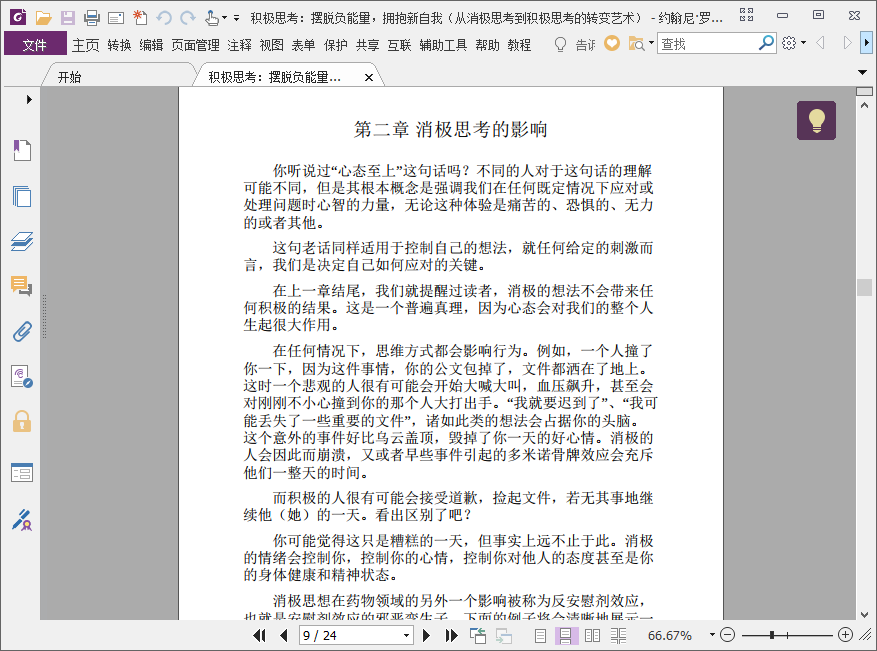
Task: Open the 视图 ribbon tab
Action: [x=271, y=45]
